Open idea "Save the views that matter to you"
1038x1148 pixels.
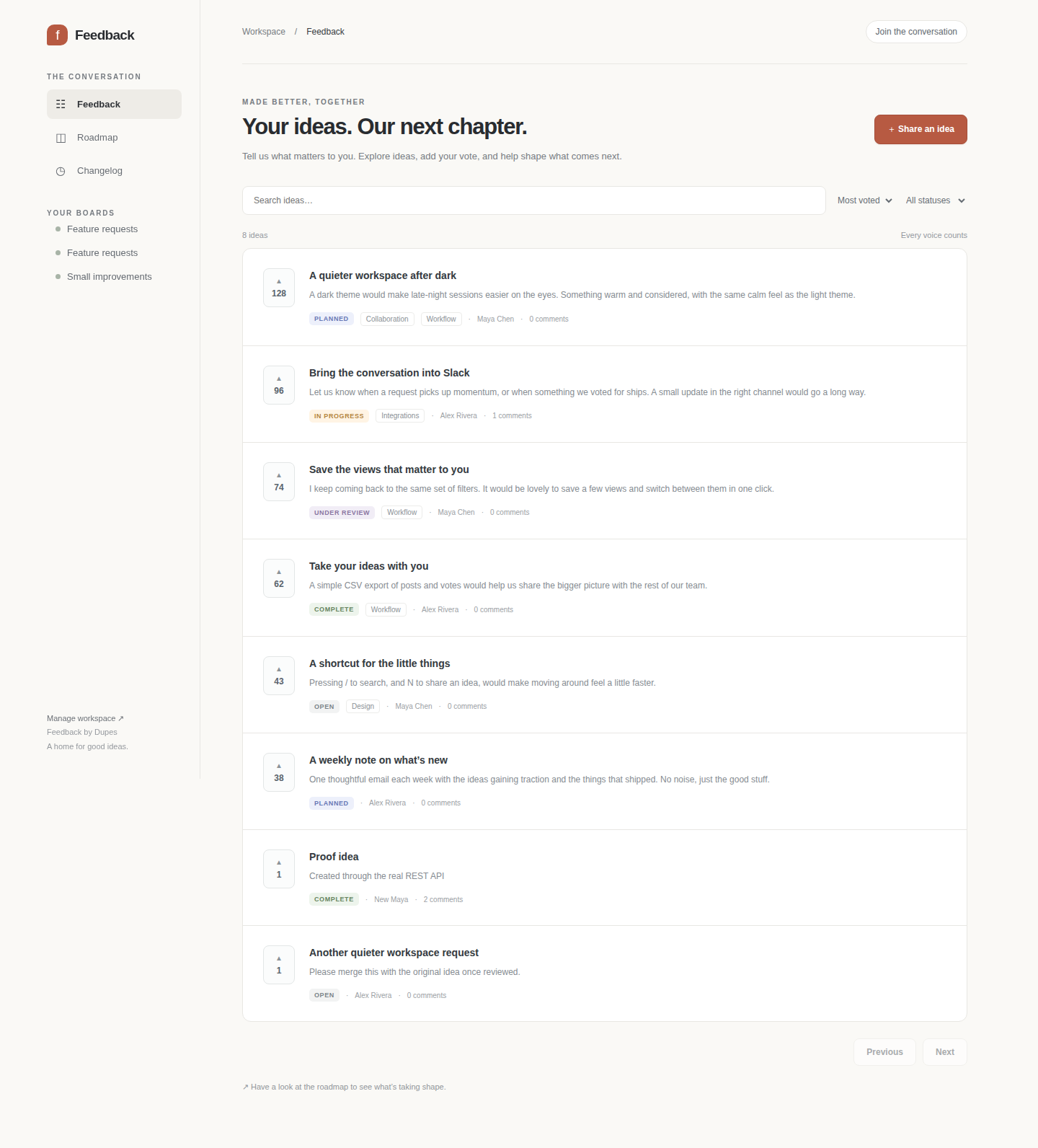389,469
